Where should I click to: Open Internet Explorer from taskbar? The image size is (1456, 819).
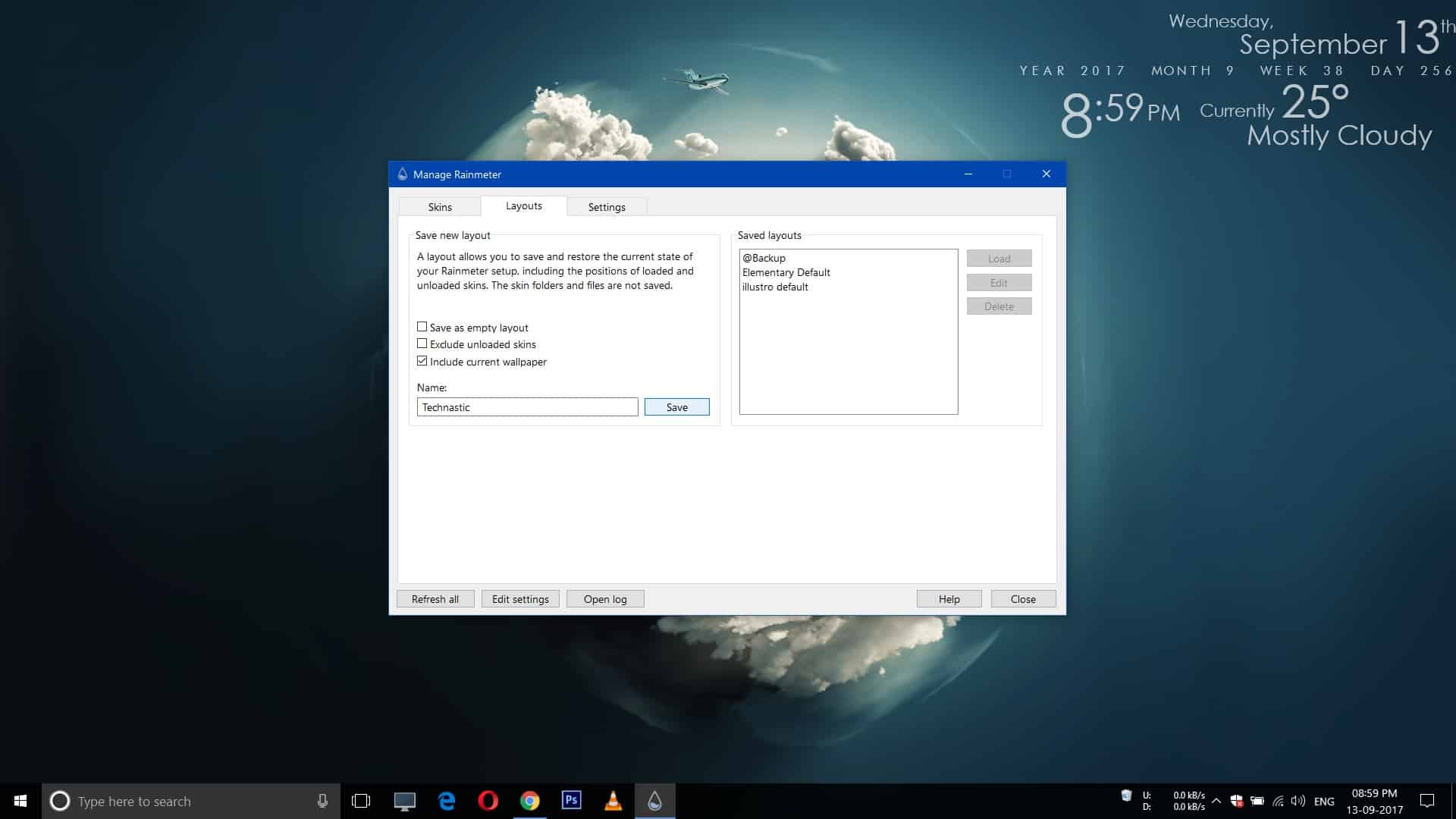point(447,800)
